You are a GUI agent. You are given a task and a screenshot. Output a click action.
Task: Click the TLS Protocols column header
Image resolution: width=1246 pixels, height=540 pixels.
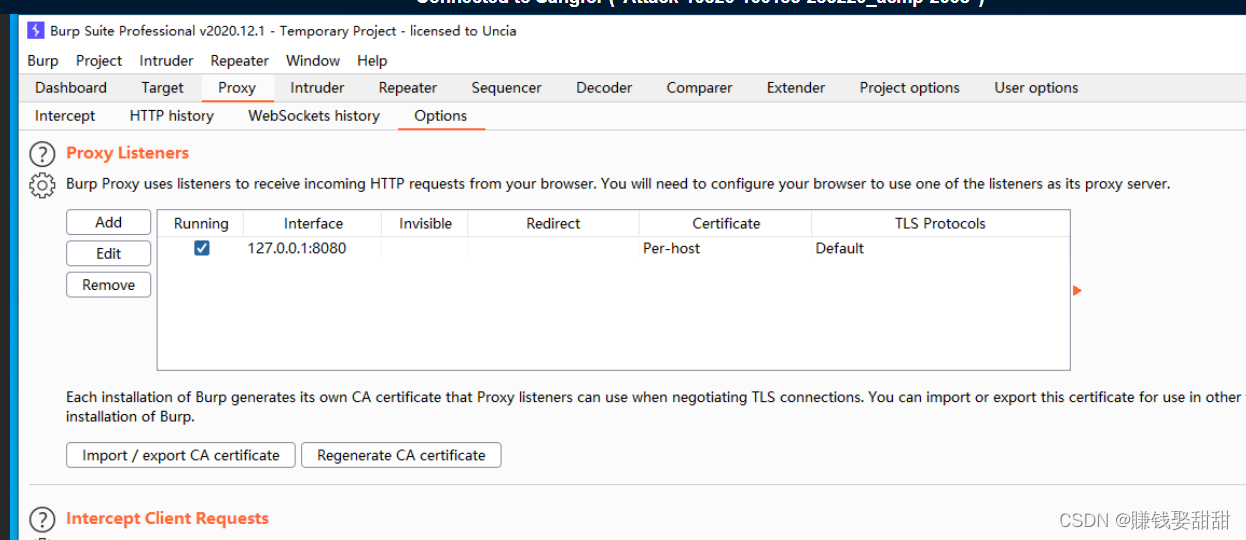pos(940,223)
